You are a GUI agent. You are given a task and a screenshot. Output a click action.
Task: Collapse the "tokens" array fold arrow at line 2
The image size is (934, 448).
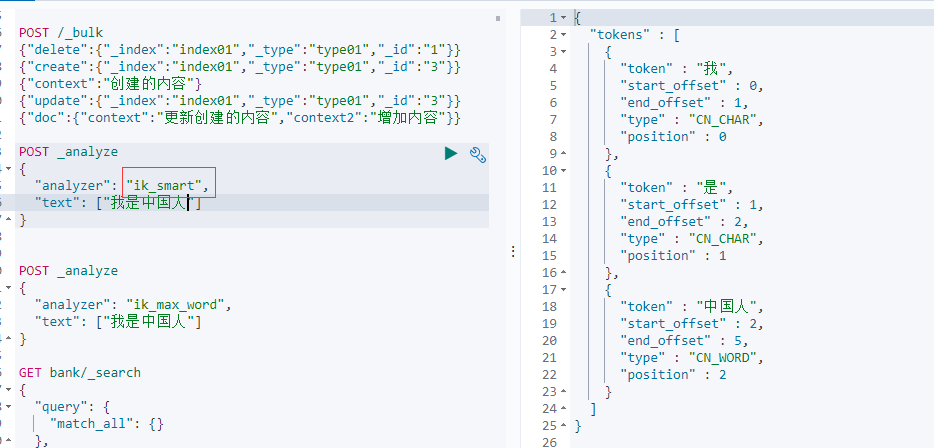click(x=563, y=35)
